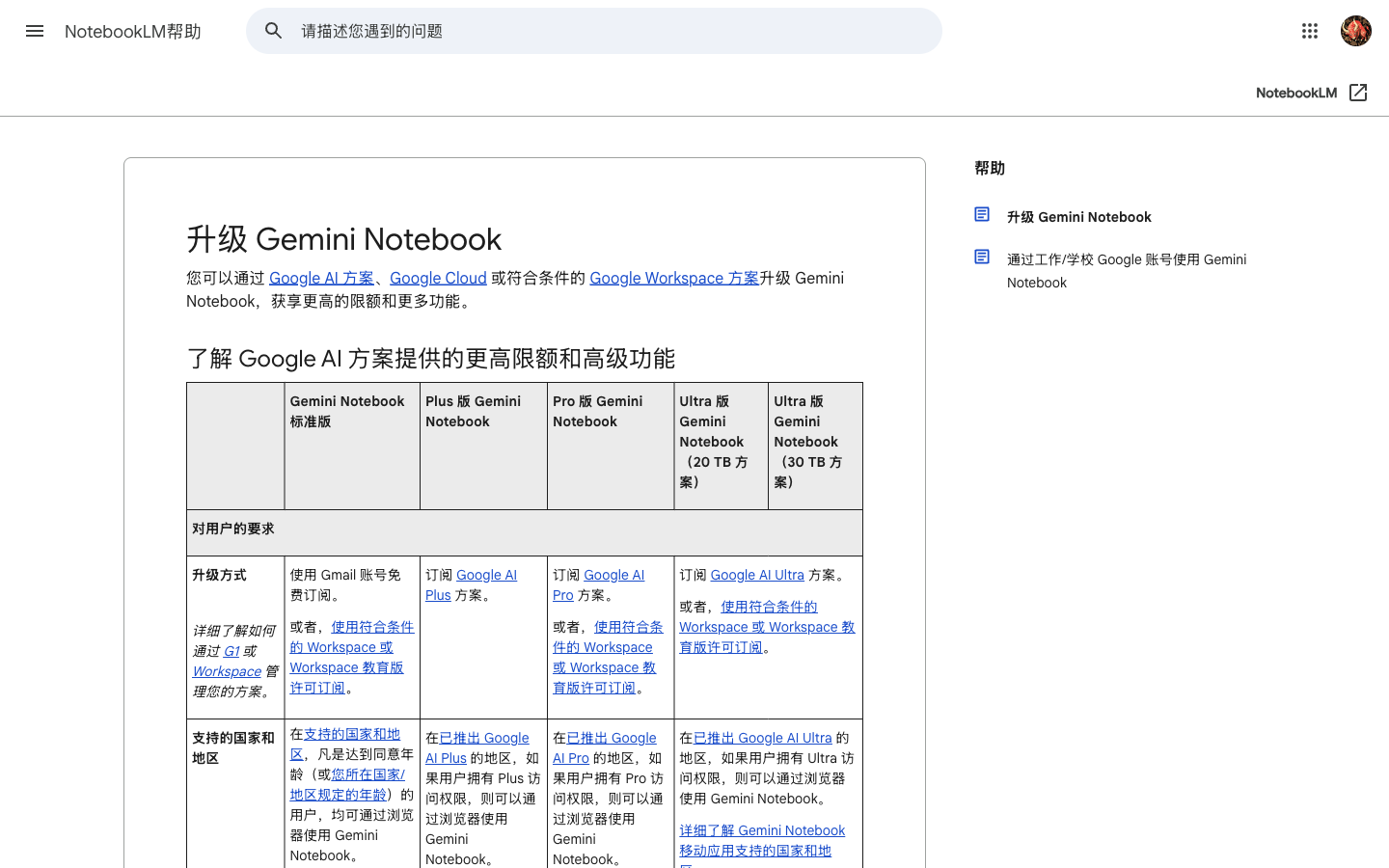Image resolution: width=1389 pixels, height=868 pixels.
Task: Click the 升级方式 row label
Action: coord(219,575)
